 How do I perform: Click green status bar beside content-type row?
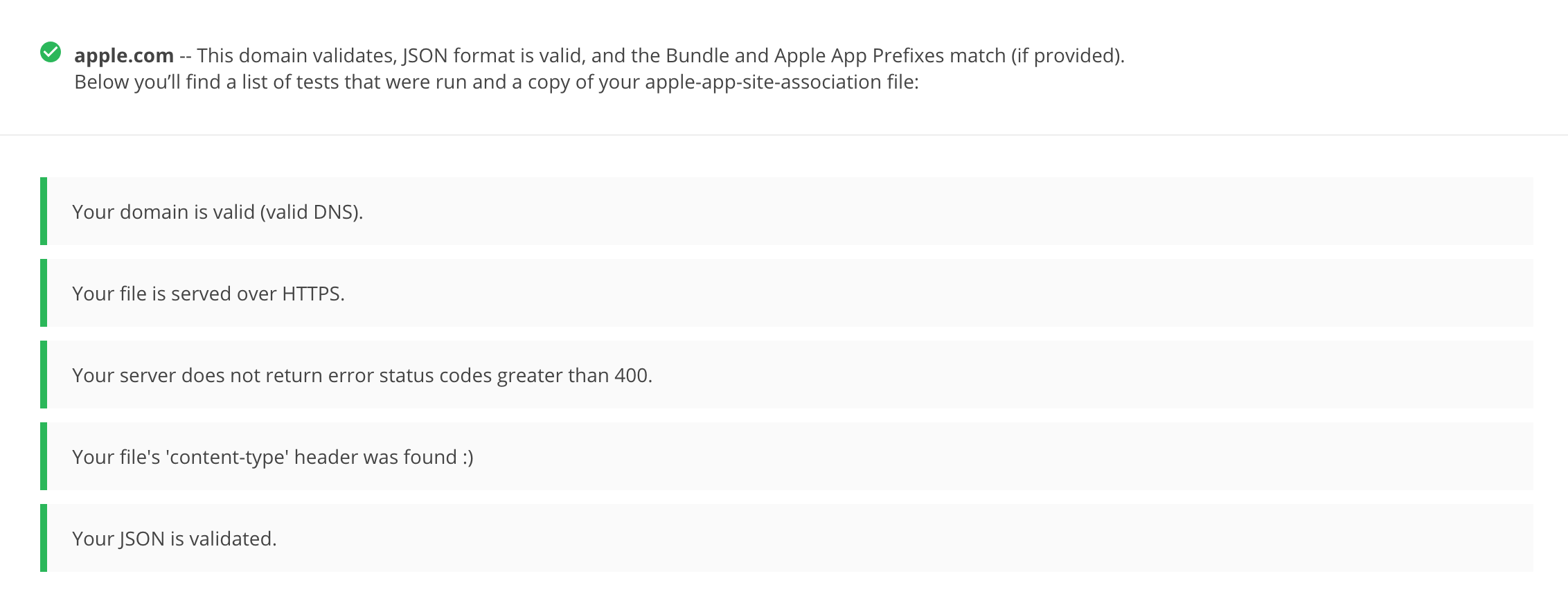[44, 456]
